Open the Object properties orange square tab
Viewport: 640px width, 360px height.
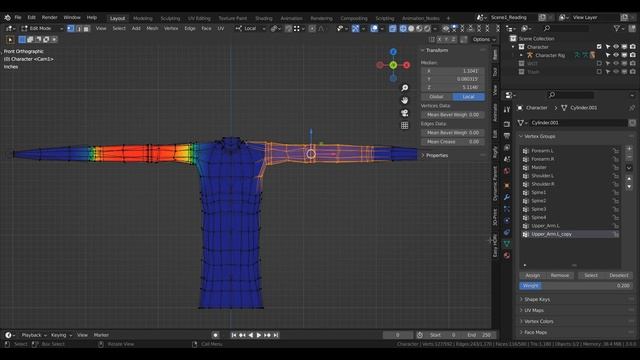[507, 185]
